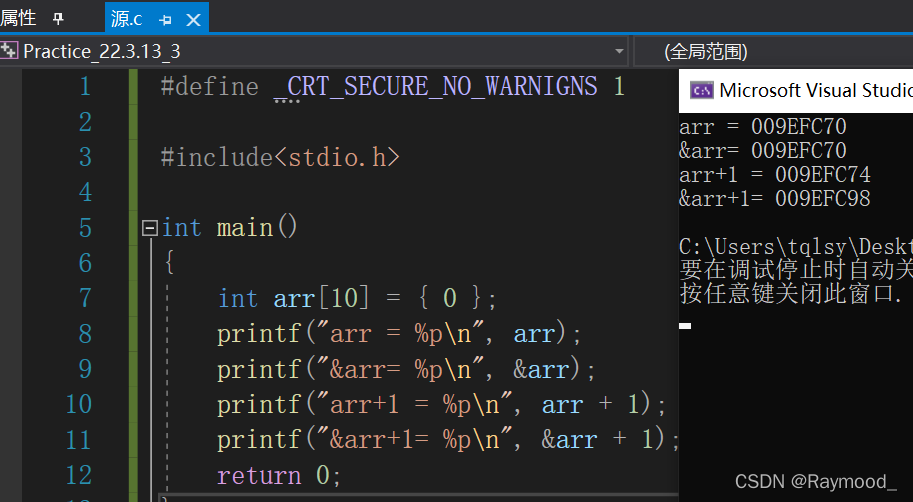The width and height of the screenshot is (913, 502).
Task: Click the int main() declaration
Action: click(x=229, y=227)
